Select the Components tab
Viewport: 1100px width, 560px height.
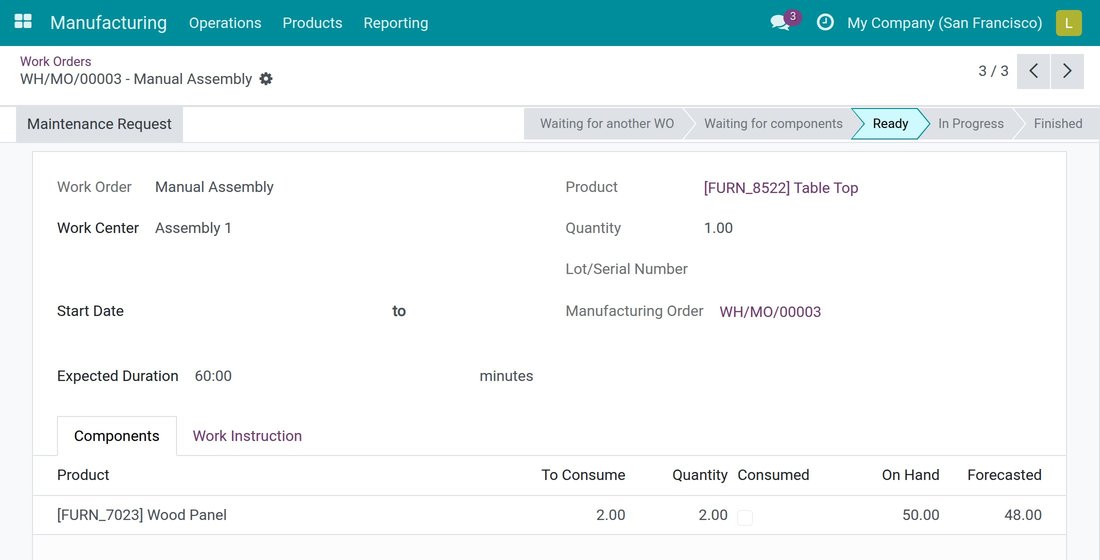pos(116,436)
